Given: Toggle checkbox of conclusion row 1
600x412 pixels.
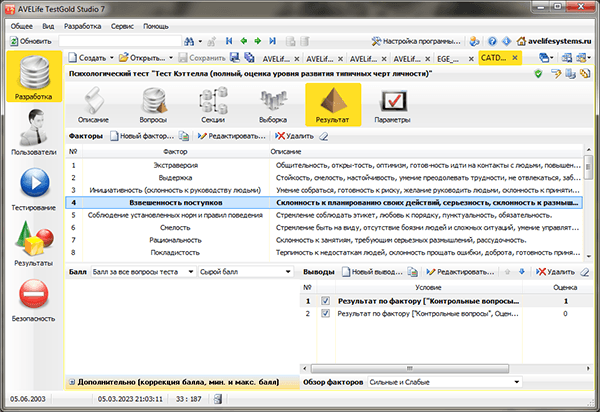Looking at the screenshot, I should point(326,301).
